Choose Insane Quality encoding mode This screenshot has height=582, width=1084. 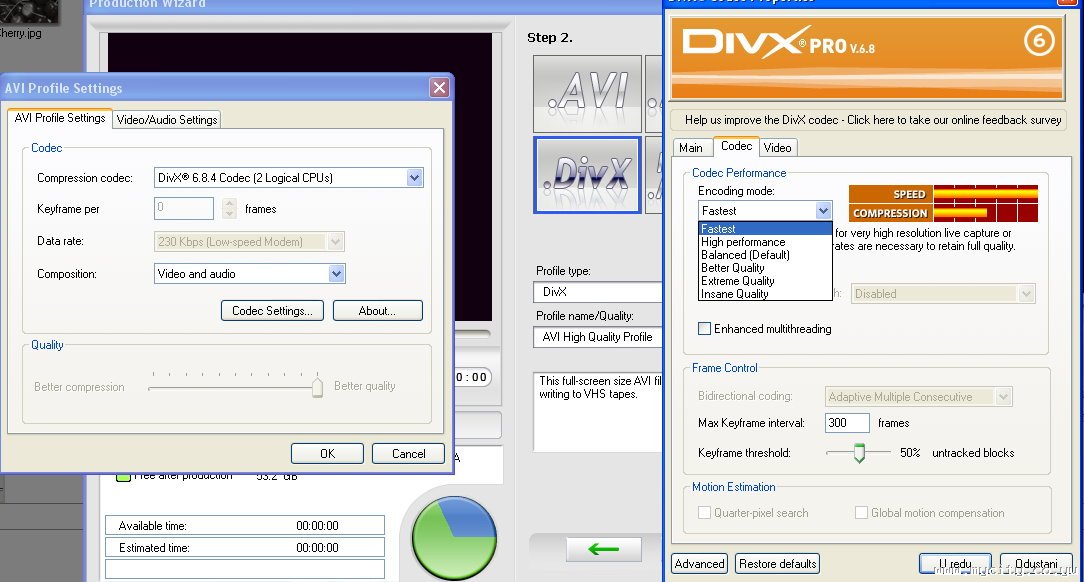point(765,294)
